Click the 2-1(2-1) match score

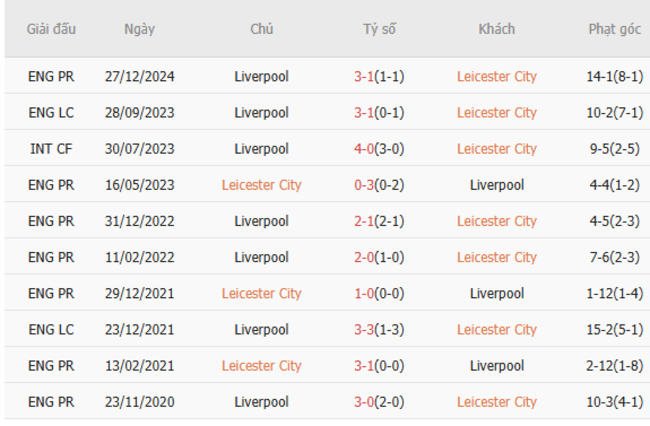click(x=379, y=221)
